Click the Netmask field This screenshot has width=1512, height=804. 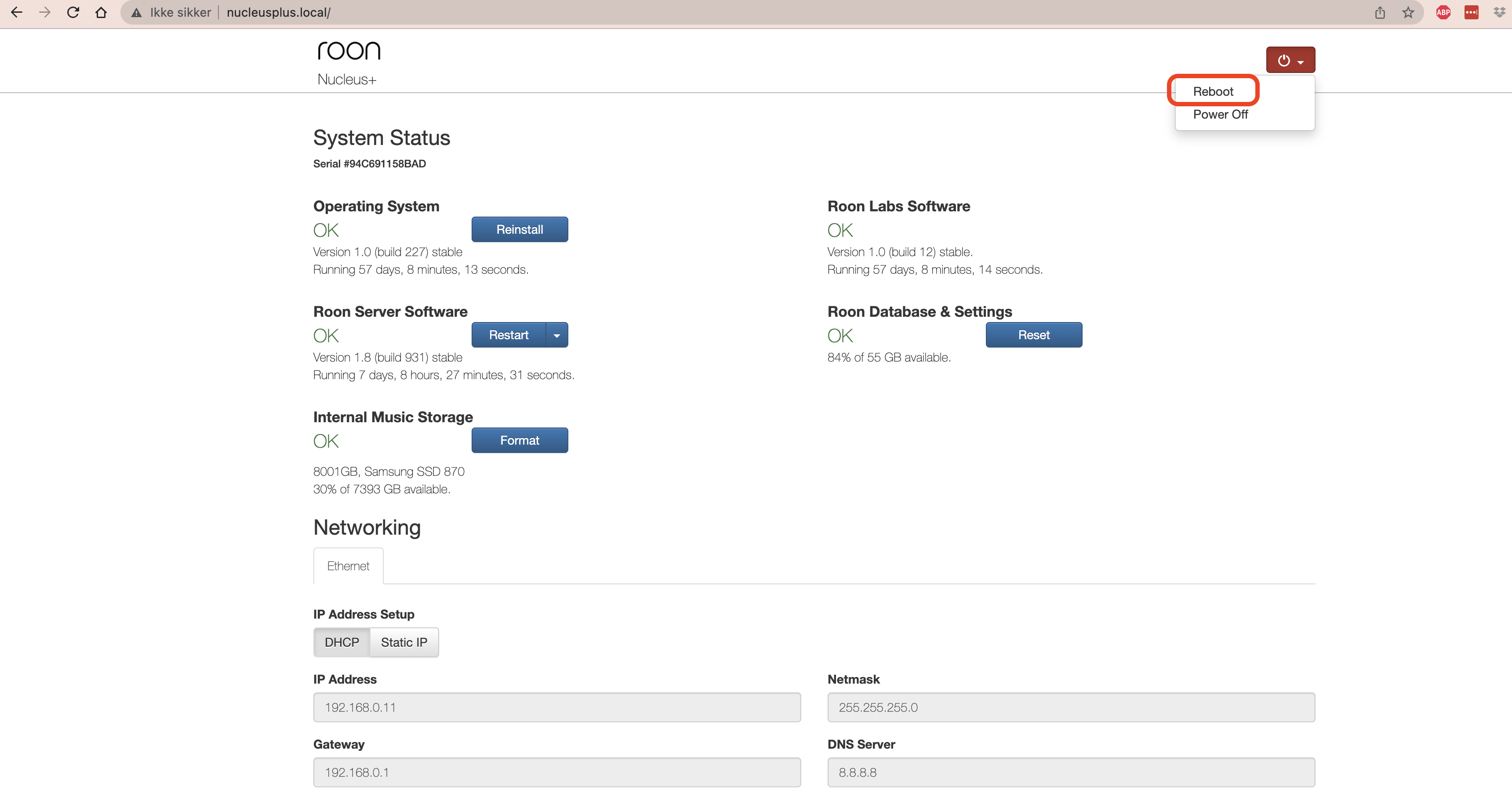point(1071,708)
